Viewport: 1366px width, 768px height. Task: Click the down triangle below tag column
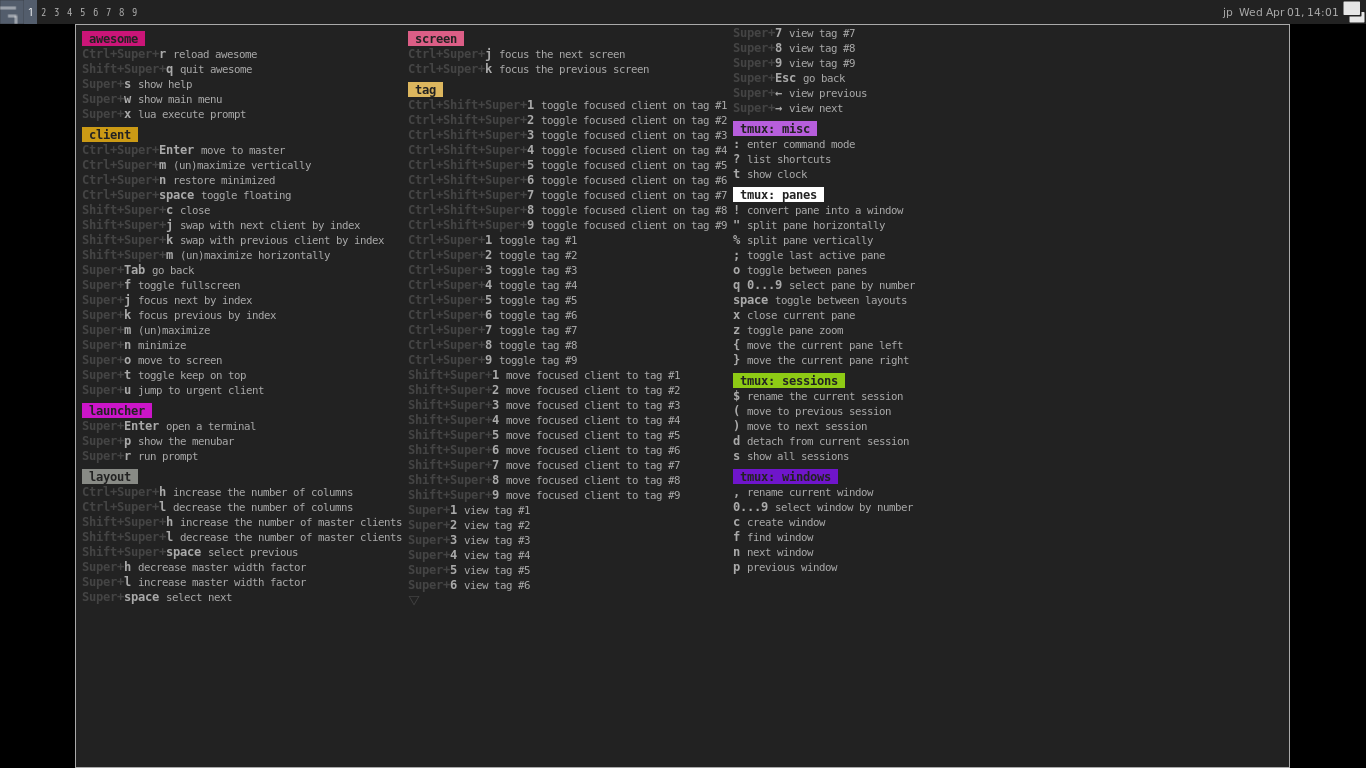[x=414, y=600]
